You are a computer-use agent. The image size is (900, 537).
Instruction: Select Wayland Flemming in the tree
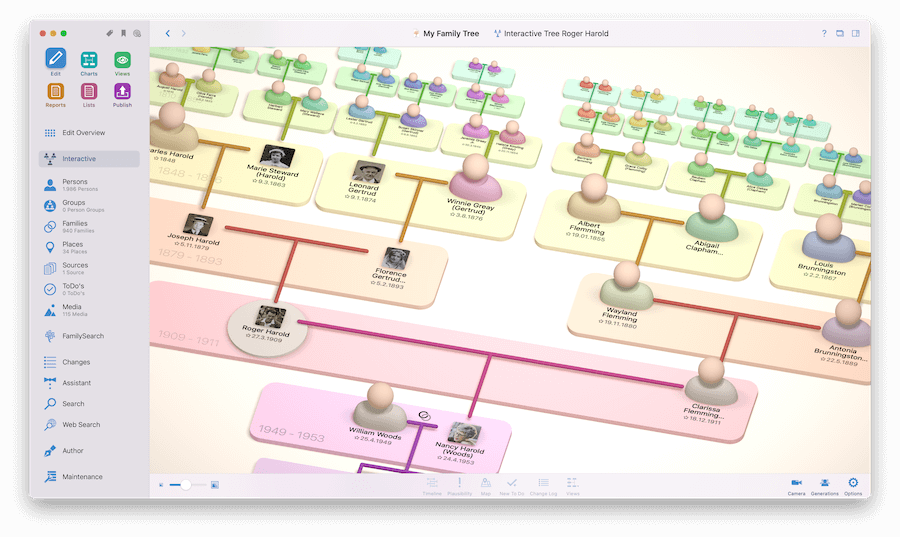(625, 294)
